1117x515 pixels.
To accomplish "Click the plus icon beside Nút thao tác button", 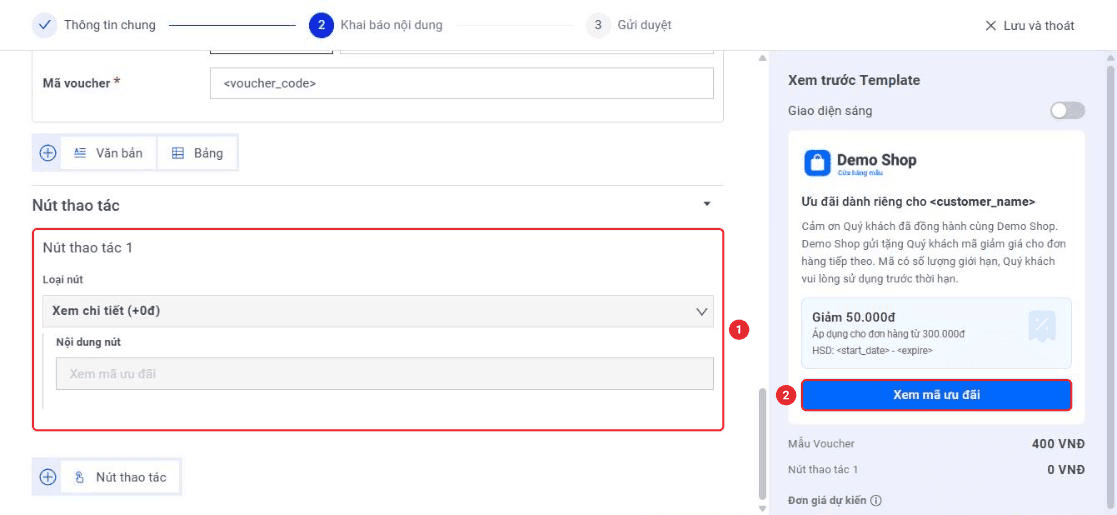I will tap(48, 477).
